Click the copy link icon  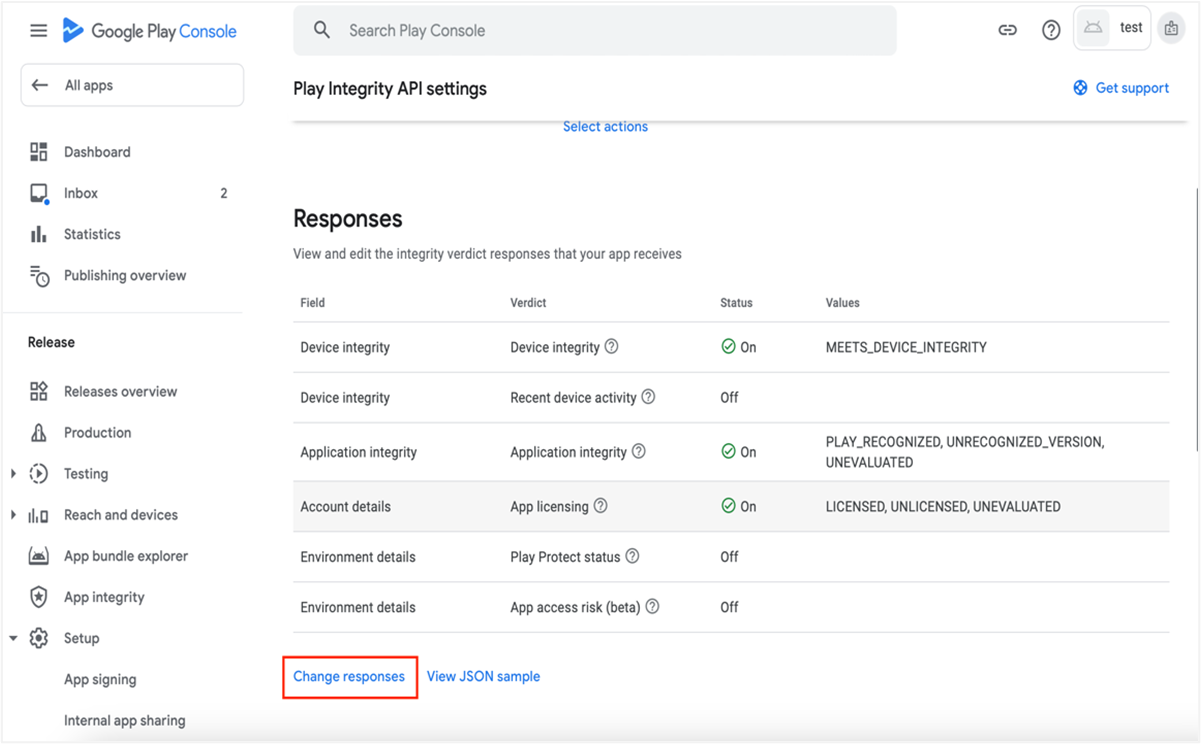1008,31
